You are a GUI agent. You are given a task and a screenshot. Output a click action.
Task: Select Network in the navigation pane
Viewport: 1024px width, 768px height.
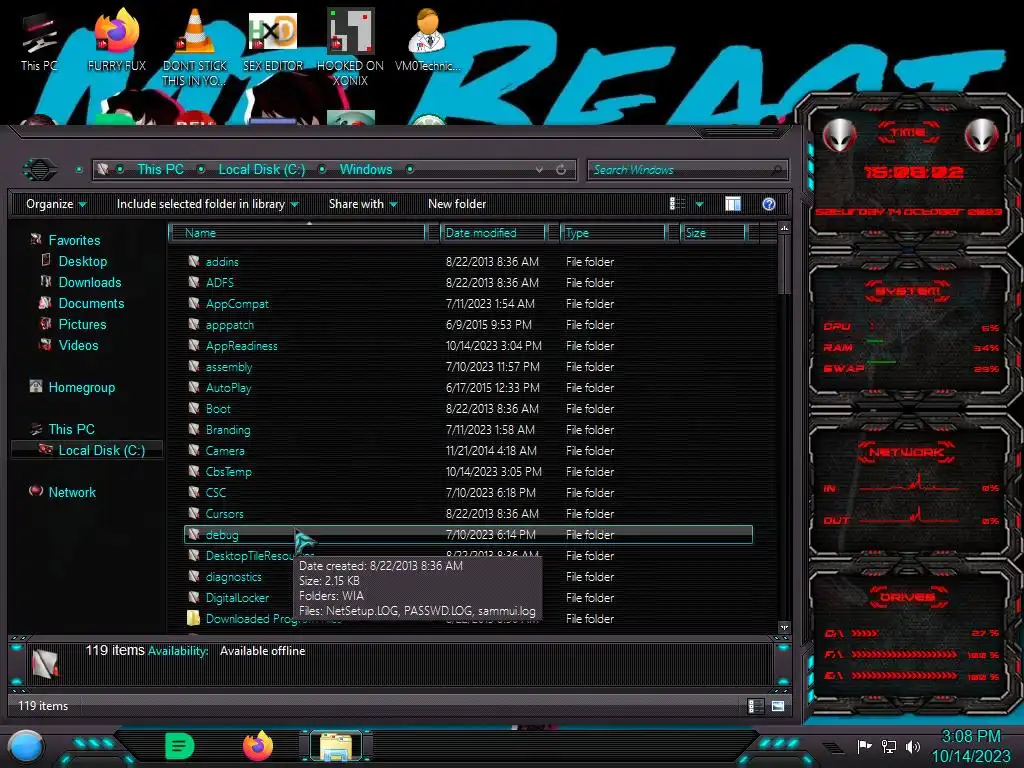(x=63, y=492)
